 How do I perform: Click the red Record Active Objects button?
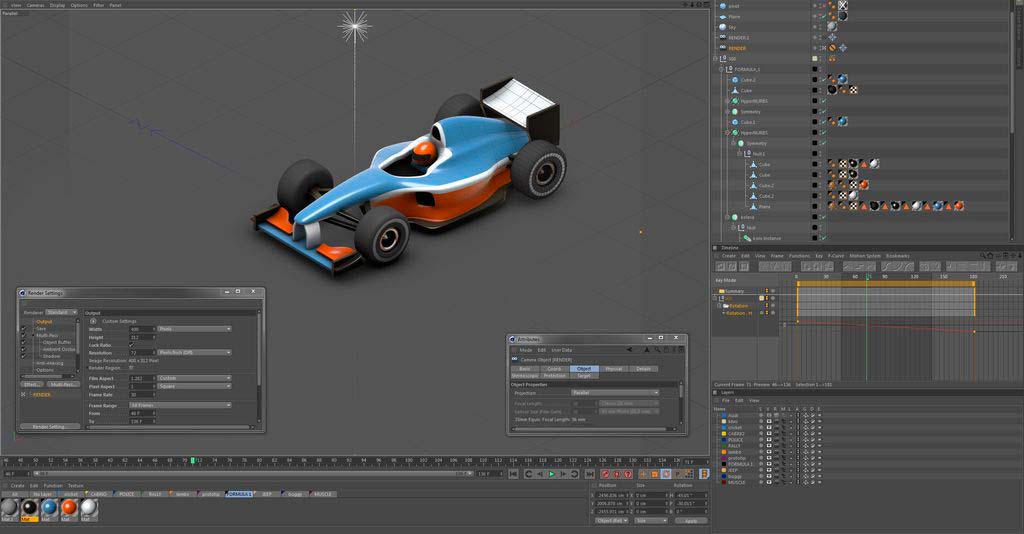(605, 474)
